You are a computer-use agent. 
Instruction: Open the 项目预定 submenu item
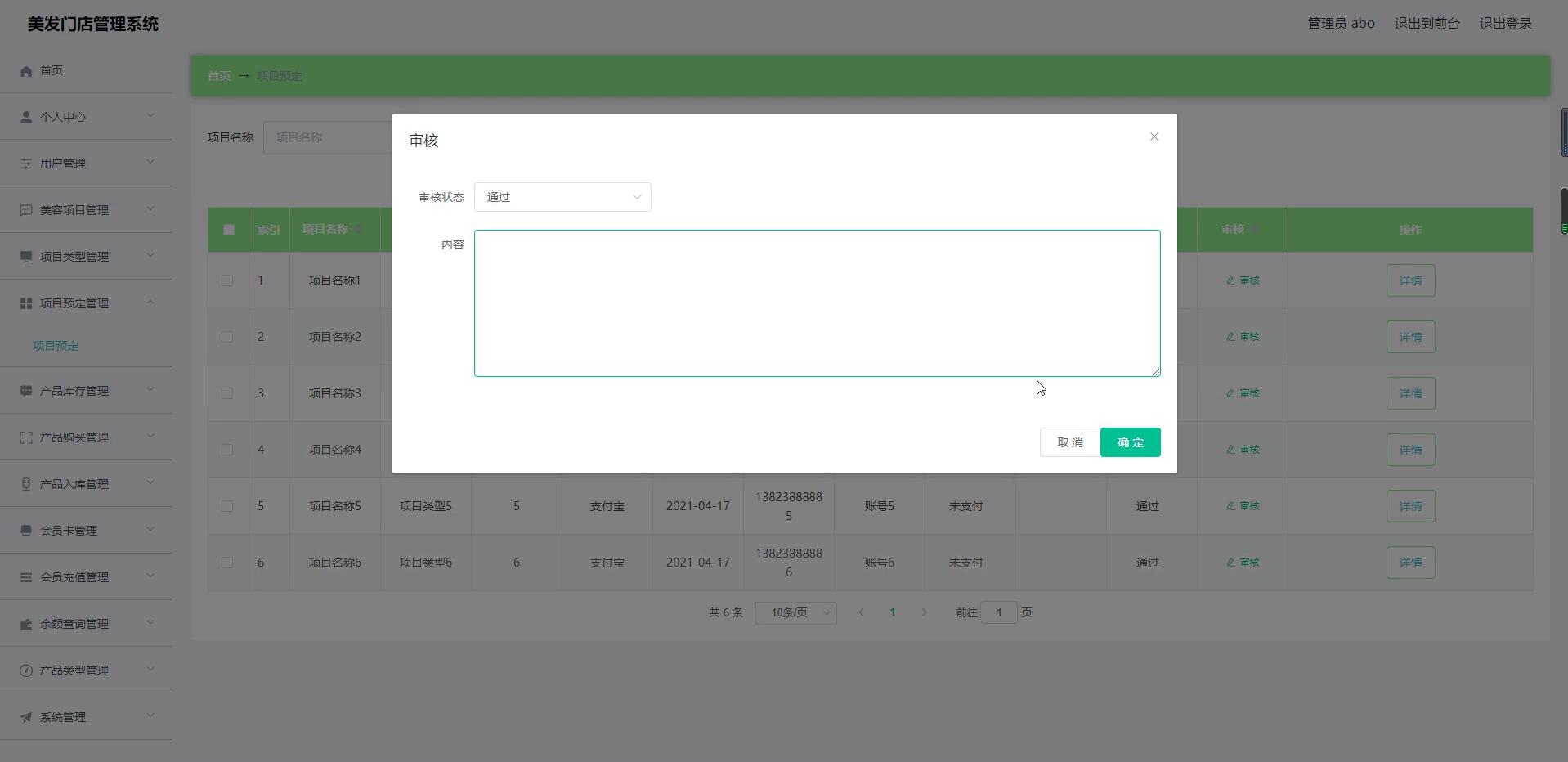point(56,346)
